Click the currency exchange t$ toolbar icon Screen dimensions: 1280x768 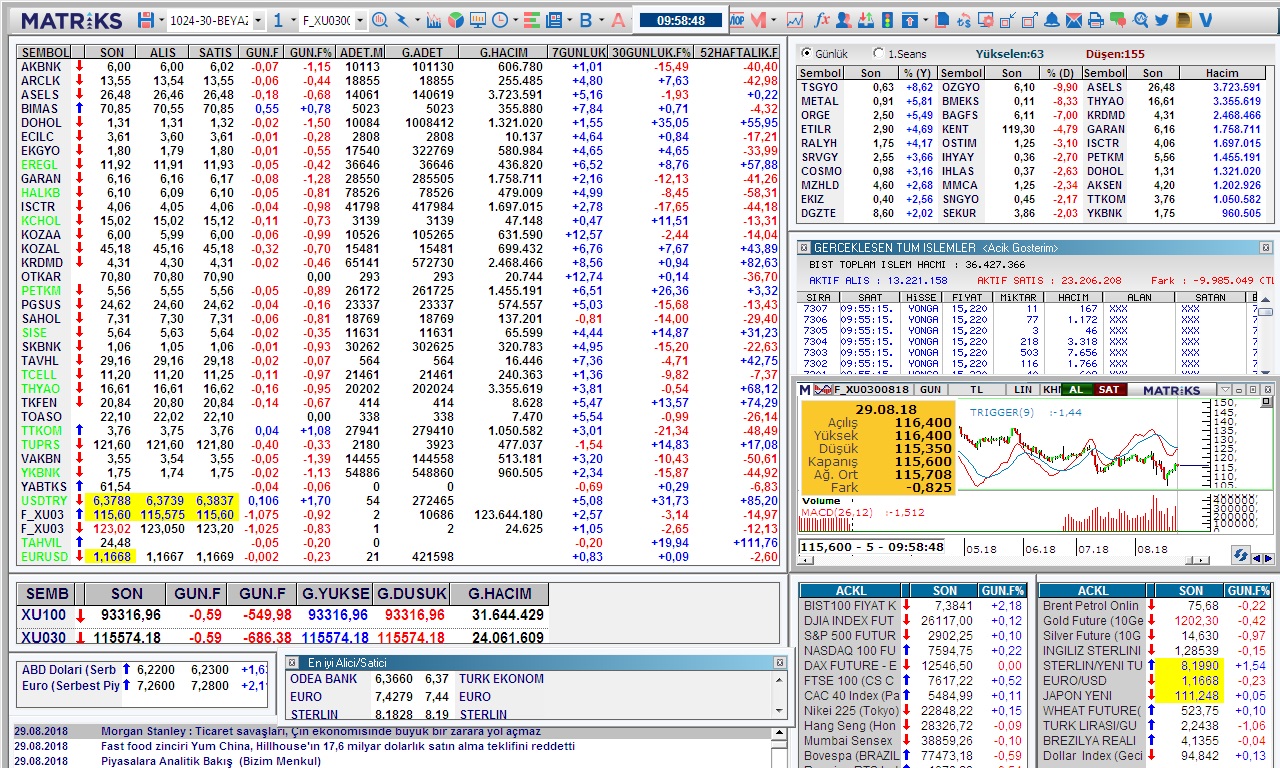click(964, 20)
